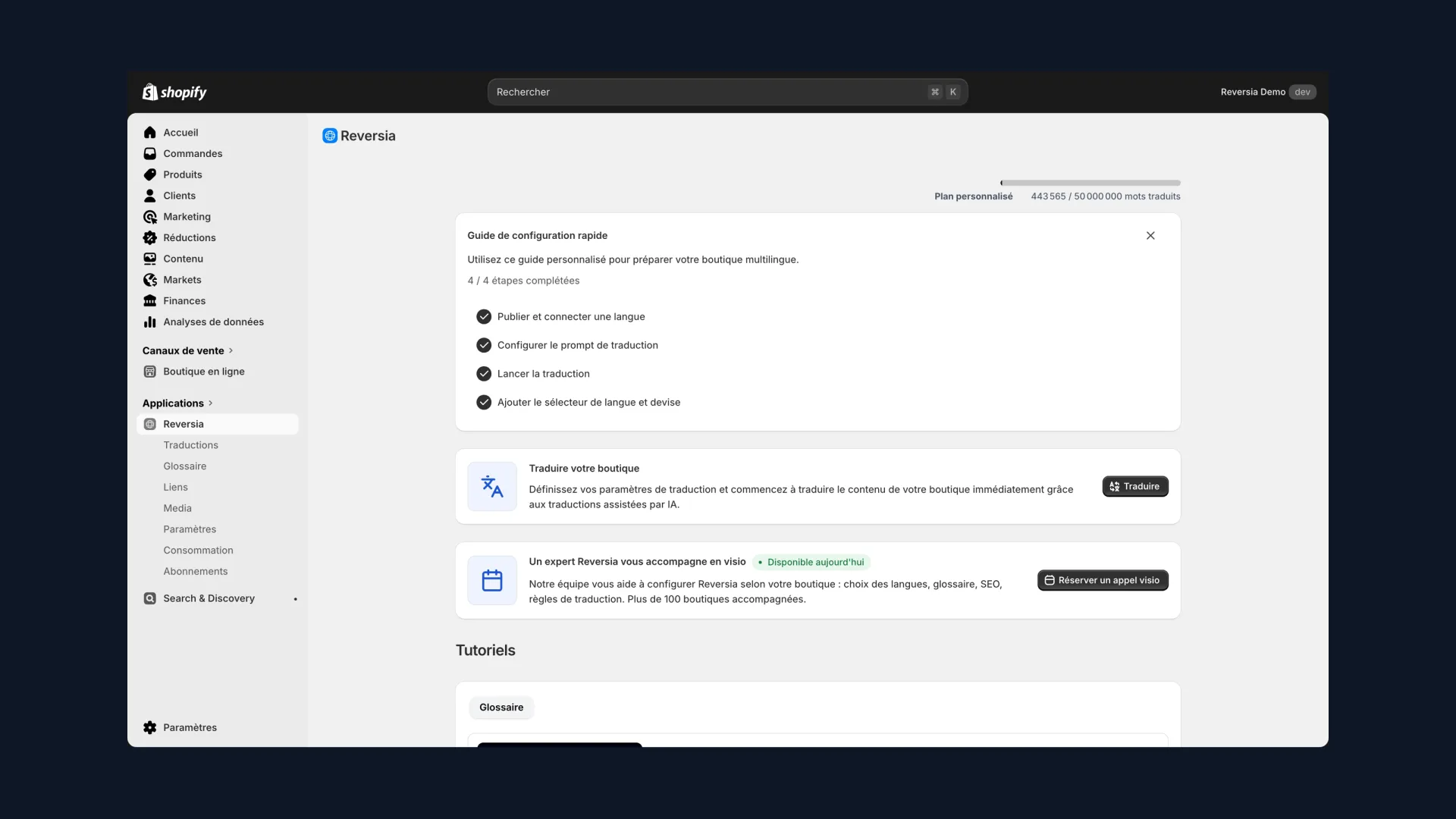The width and height of the screenshot is (1456, 819).
Task: Click 'Traduire votre boutique' card title
Action: tap(584, 469)
